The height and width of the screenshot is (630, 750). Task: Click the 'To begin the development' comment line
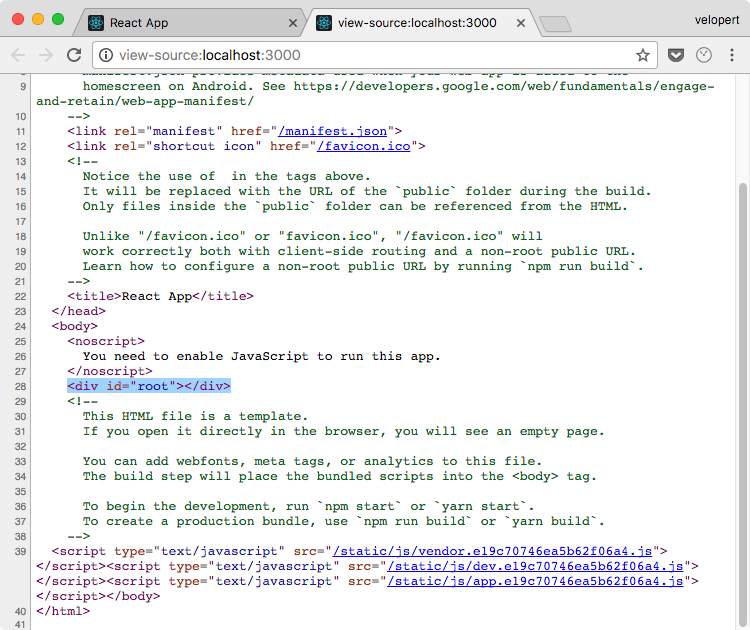[309, 506]
